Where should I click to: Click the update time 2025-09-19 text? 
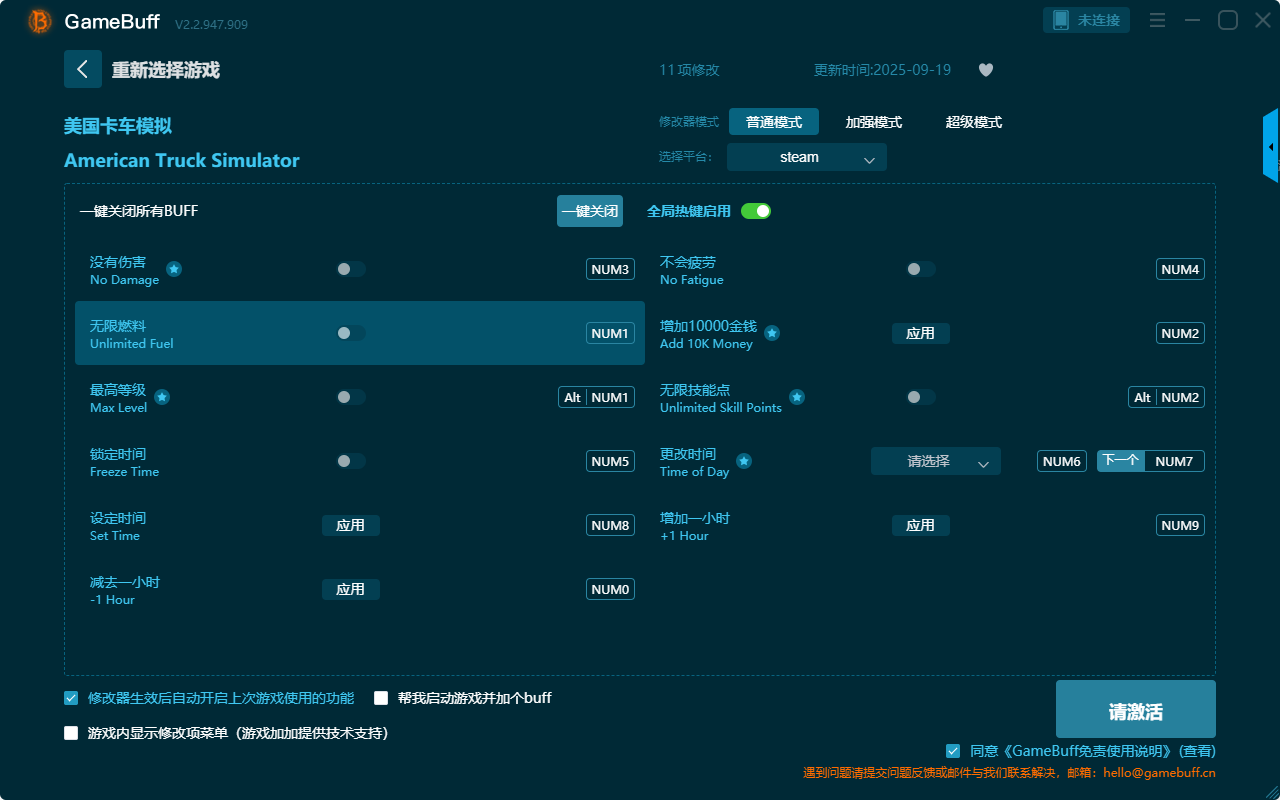click(882, 70)
